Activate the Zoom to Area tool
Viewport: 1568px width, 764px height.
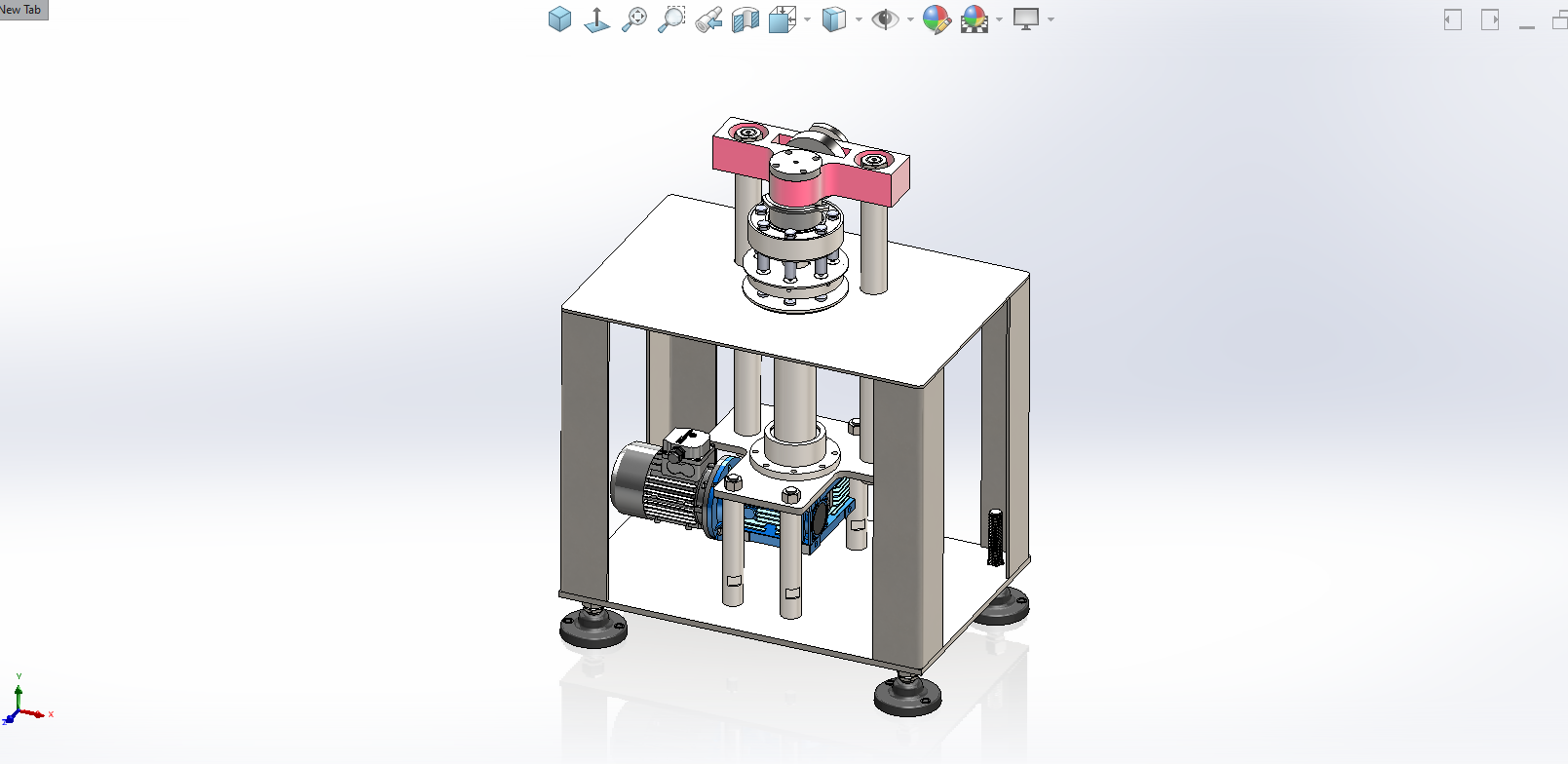pos(671,19)
